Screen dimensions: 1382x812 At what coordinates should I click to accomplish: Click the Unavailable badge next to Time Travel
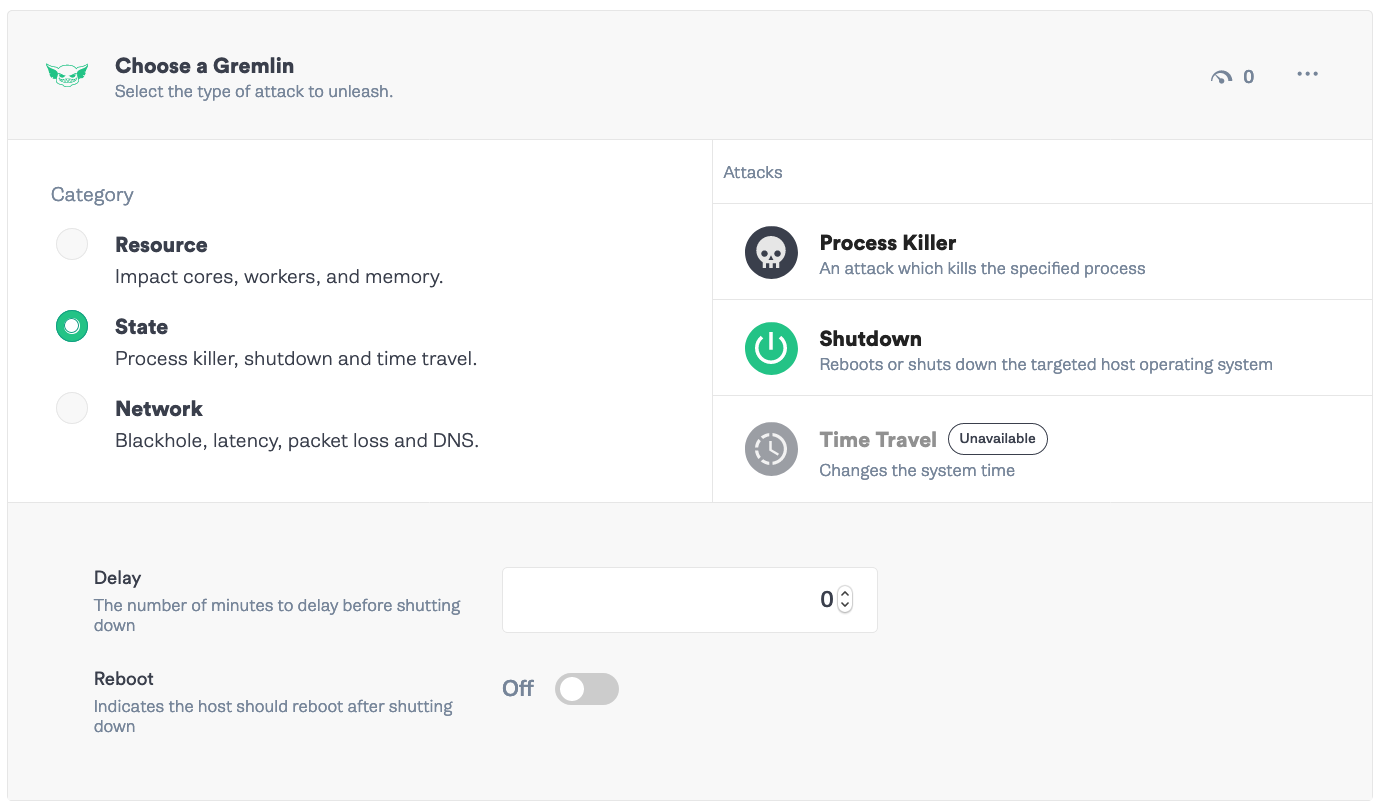(998, 439)
